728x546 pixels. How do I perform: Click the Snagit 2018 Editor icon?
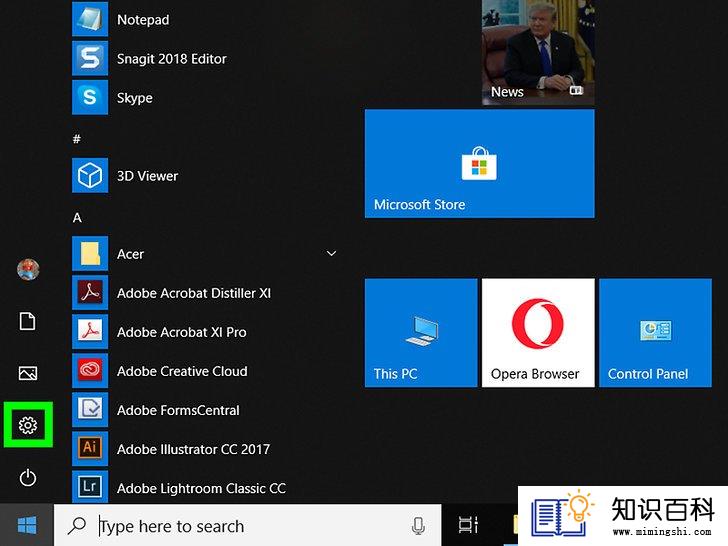tap(90, 58)
